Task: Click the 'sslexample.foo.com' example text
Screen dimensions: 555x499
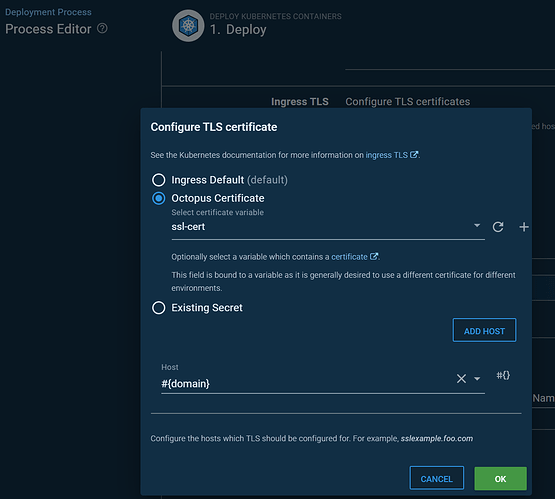Action: pos(437,438)
